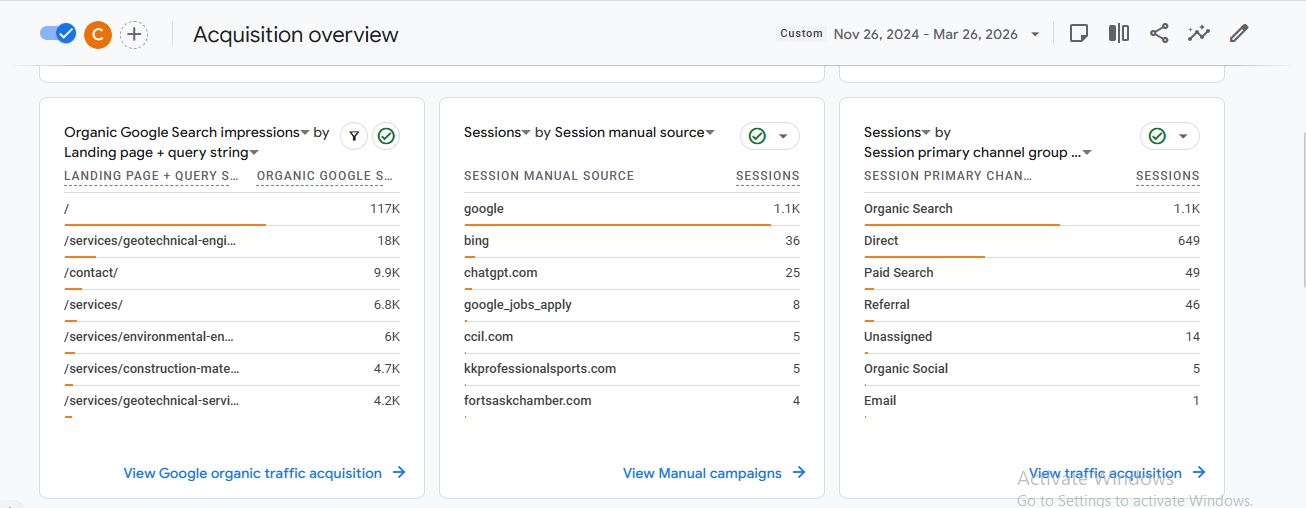Click the share report icon
Screen dimensions: 1306x508
point(1159,34)
